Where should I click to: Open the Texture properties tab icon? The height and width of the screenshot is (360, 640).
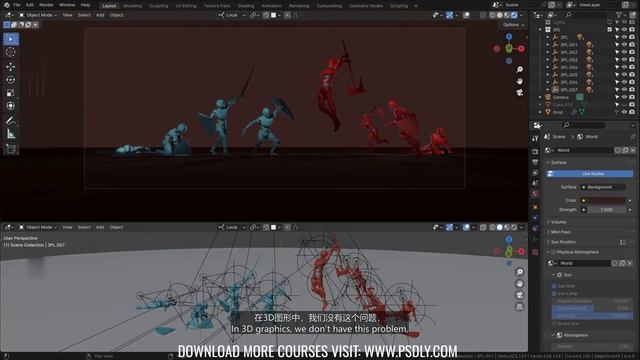point(535,253)
